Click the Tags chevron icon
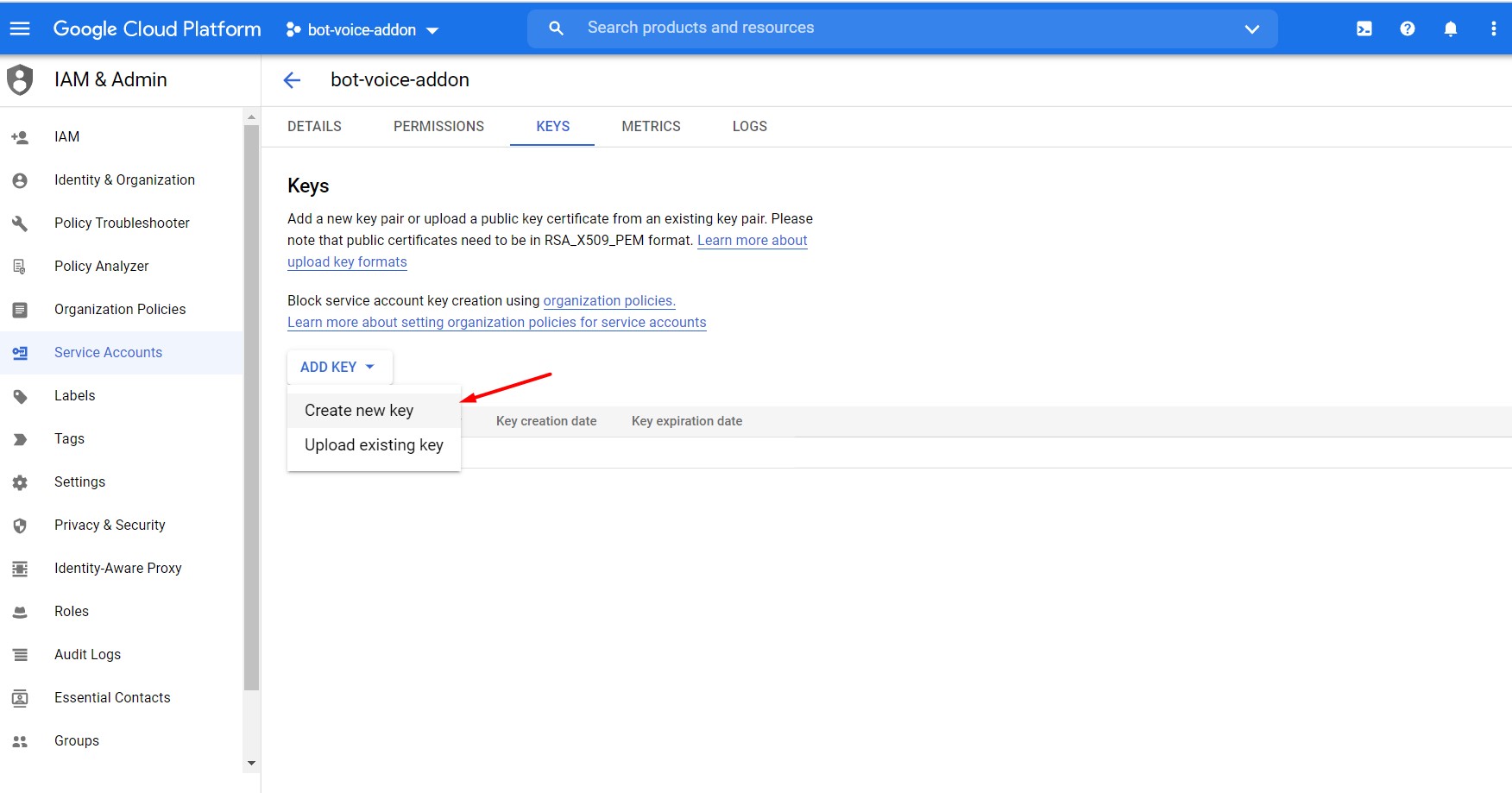Viewport: 1512px width, 793px height. (20, 439)
